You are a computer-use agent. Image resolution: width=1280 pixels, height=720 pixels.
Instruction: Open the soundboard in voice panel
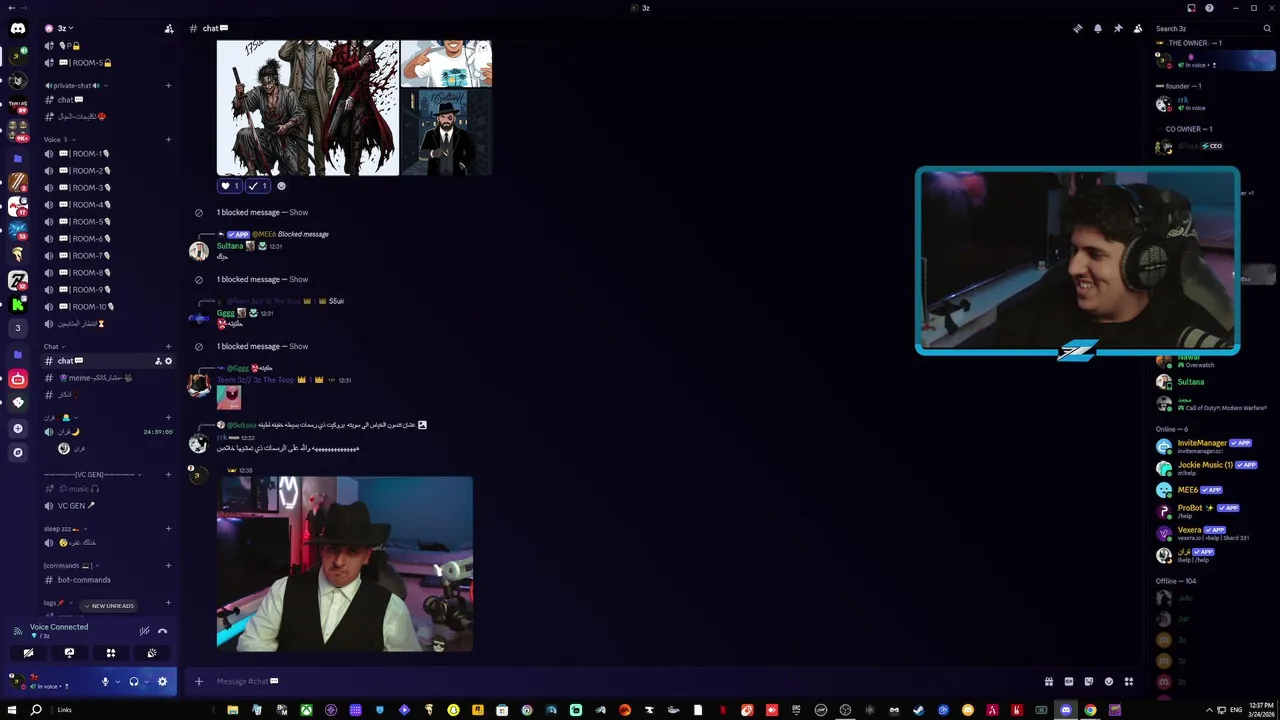pyautogui.click(x=151, y=652)
